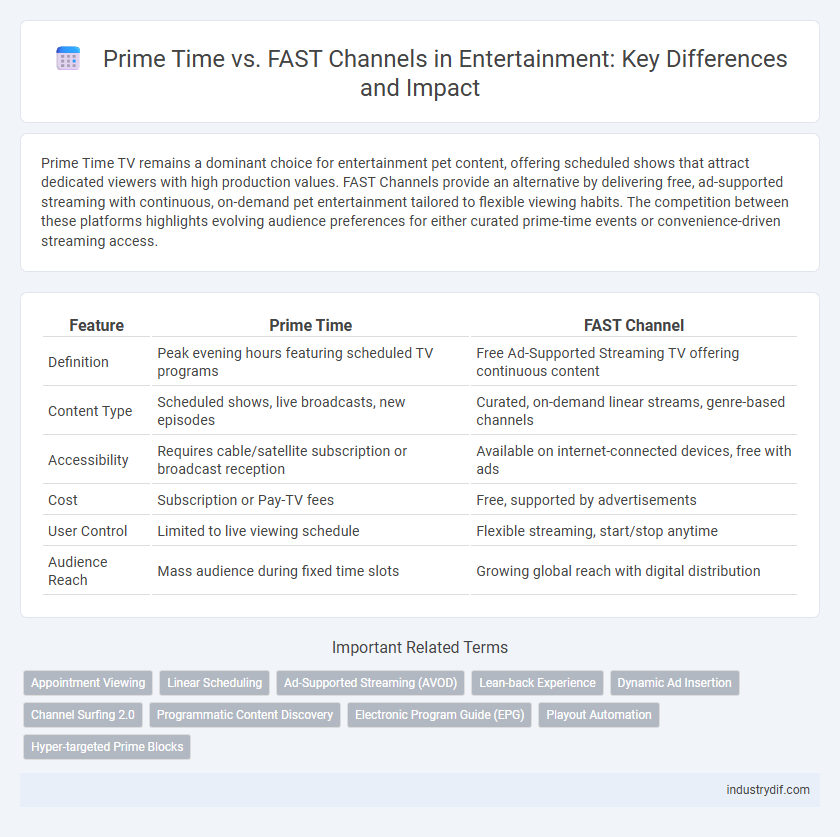Screen dimensions: 840x837
Task: Click the calendar icon beside the title
Action: tap(68, 58)
